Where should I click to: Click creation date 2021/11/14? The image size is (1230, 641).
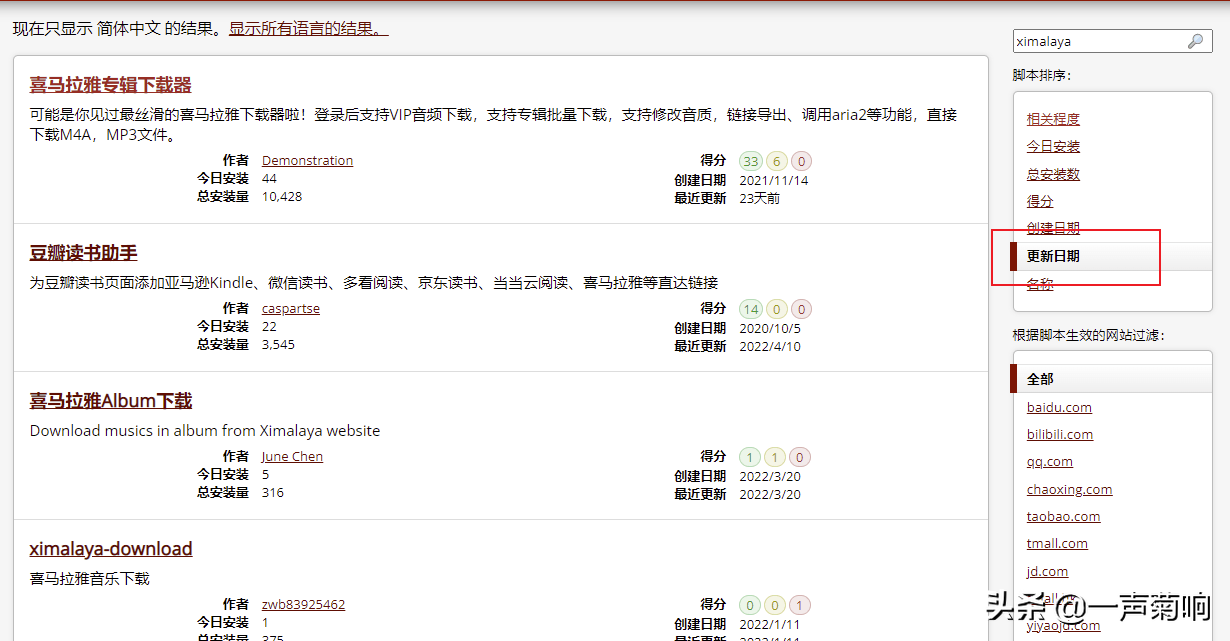point(774,180)
